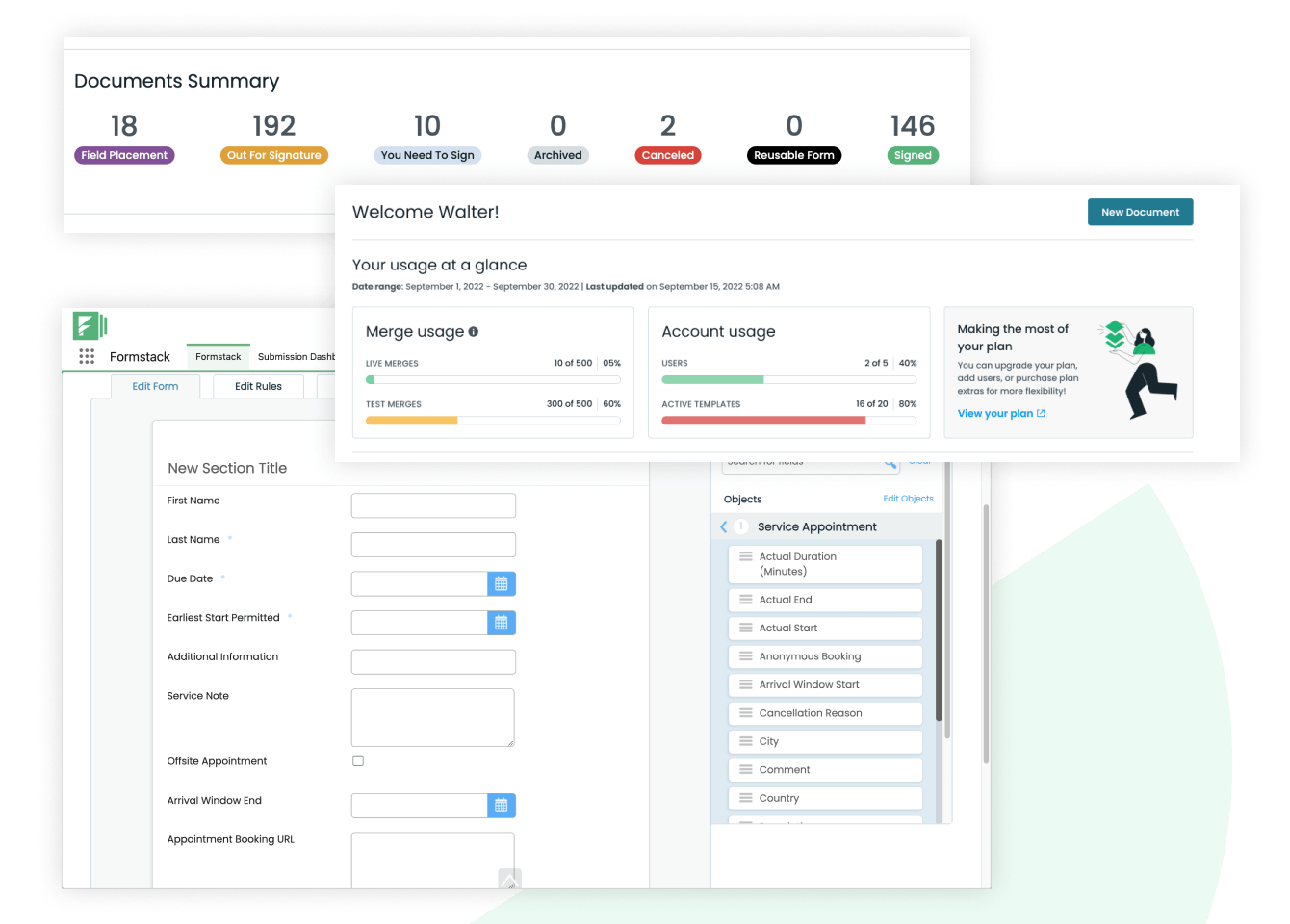Click drag handle icon for Cancellation Reason
Image resolution: width=1290 pixels, height=924 pixels.
click(745, 713)
